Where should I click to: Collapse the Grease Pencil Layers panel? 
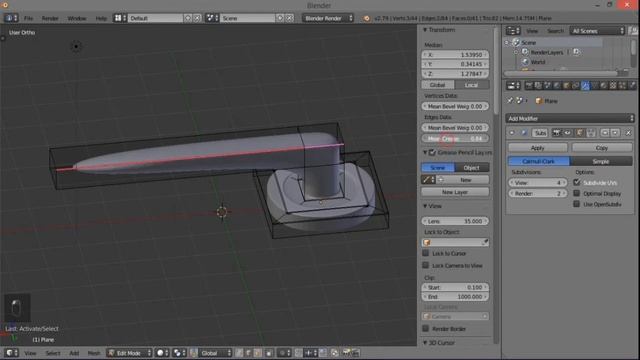tap(425, 152)
